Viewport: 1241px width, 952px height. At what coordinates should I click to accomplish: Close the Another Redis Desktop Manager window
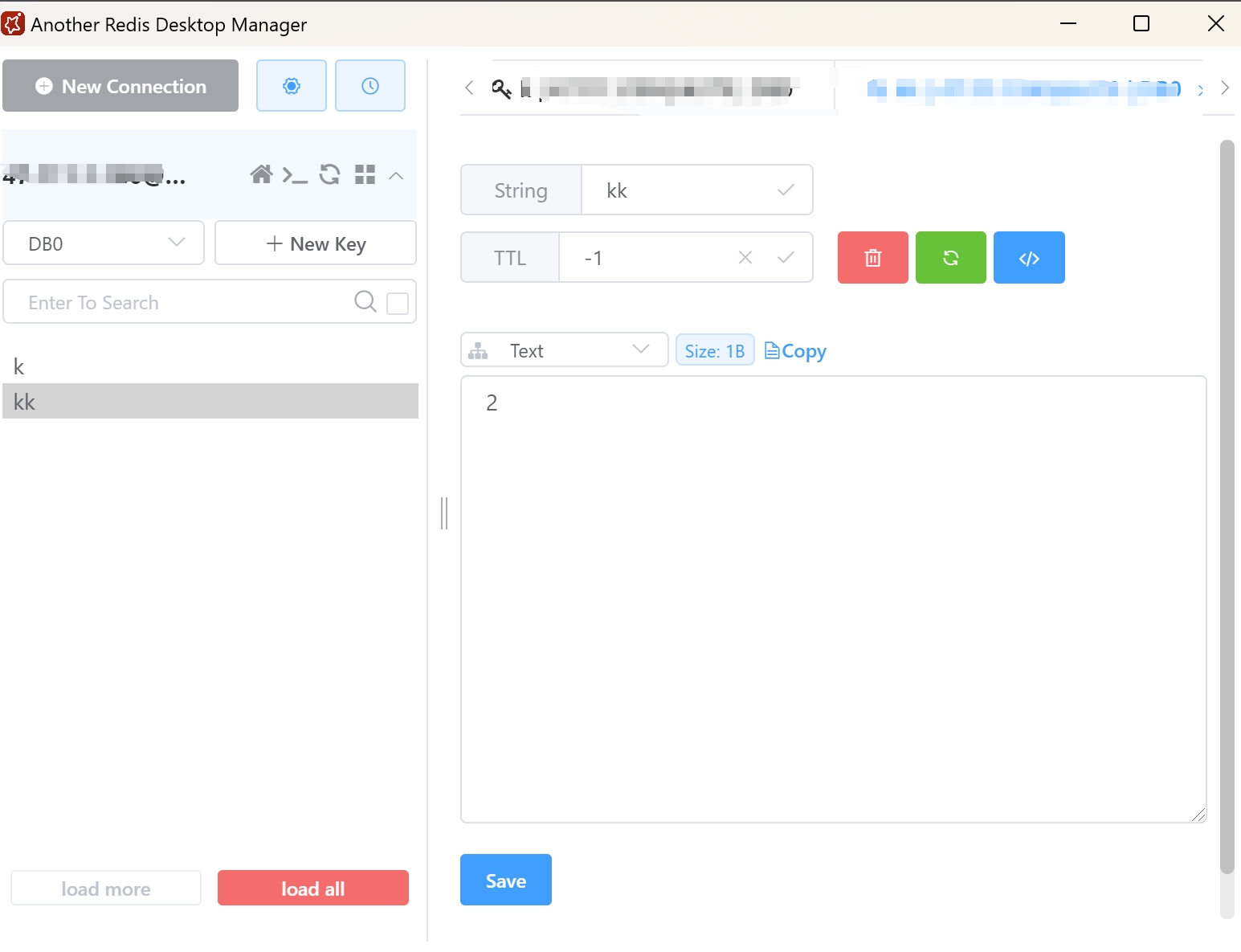tap(1215, 23)
